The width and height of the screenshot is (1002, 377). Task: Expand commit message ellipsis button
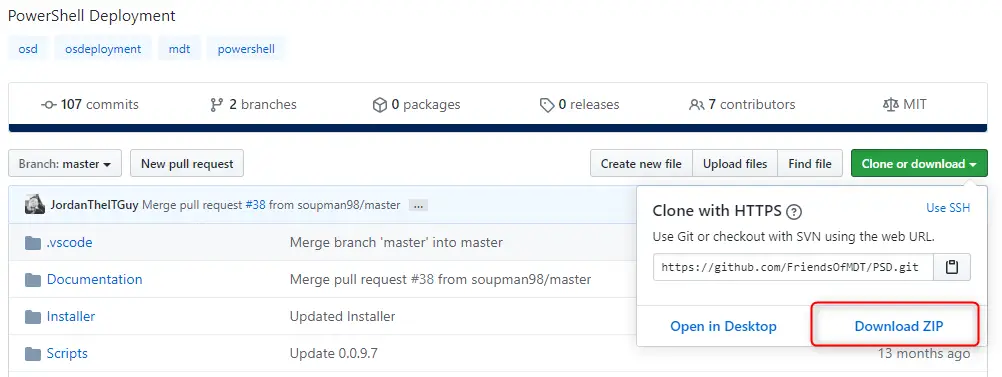pyautogui.click(x=419, y=206)
